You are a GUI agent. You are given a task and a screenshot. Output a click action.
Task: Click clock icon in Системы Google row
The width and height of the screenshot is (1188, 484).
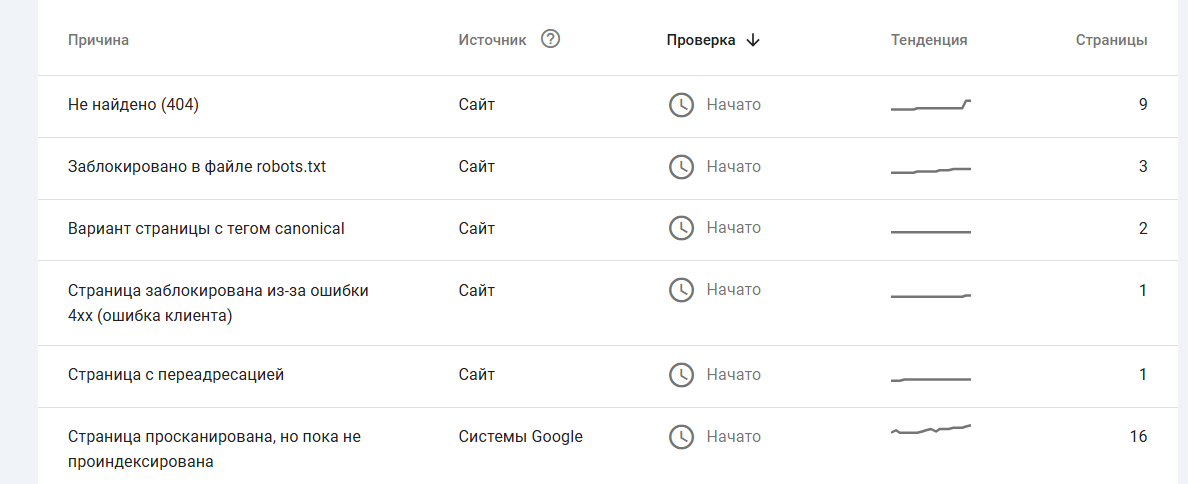coord(681,437)
